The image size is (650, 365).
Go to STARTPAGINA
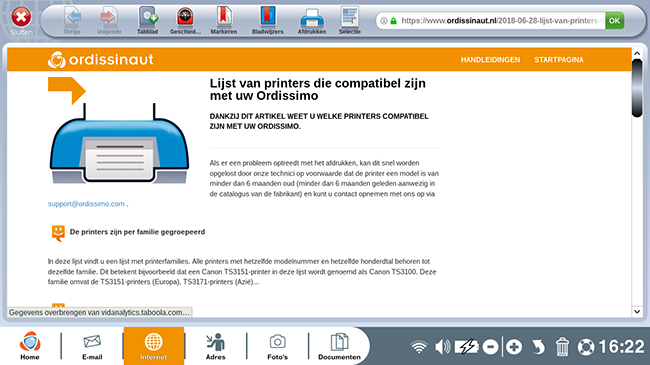559,60
